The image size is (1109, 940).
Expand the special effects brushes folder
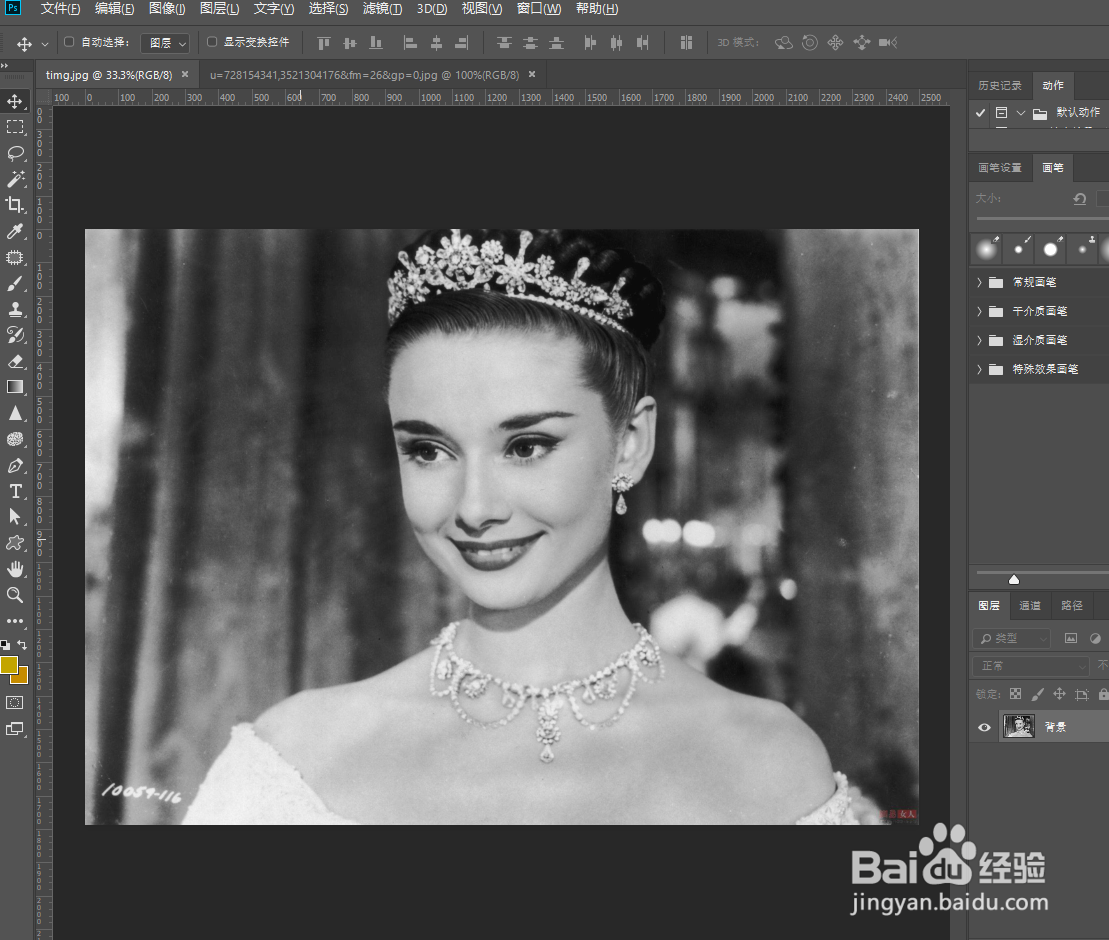980,369
